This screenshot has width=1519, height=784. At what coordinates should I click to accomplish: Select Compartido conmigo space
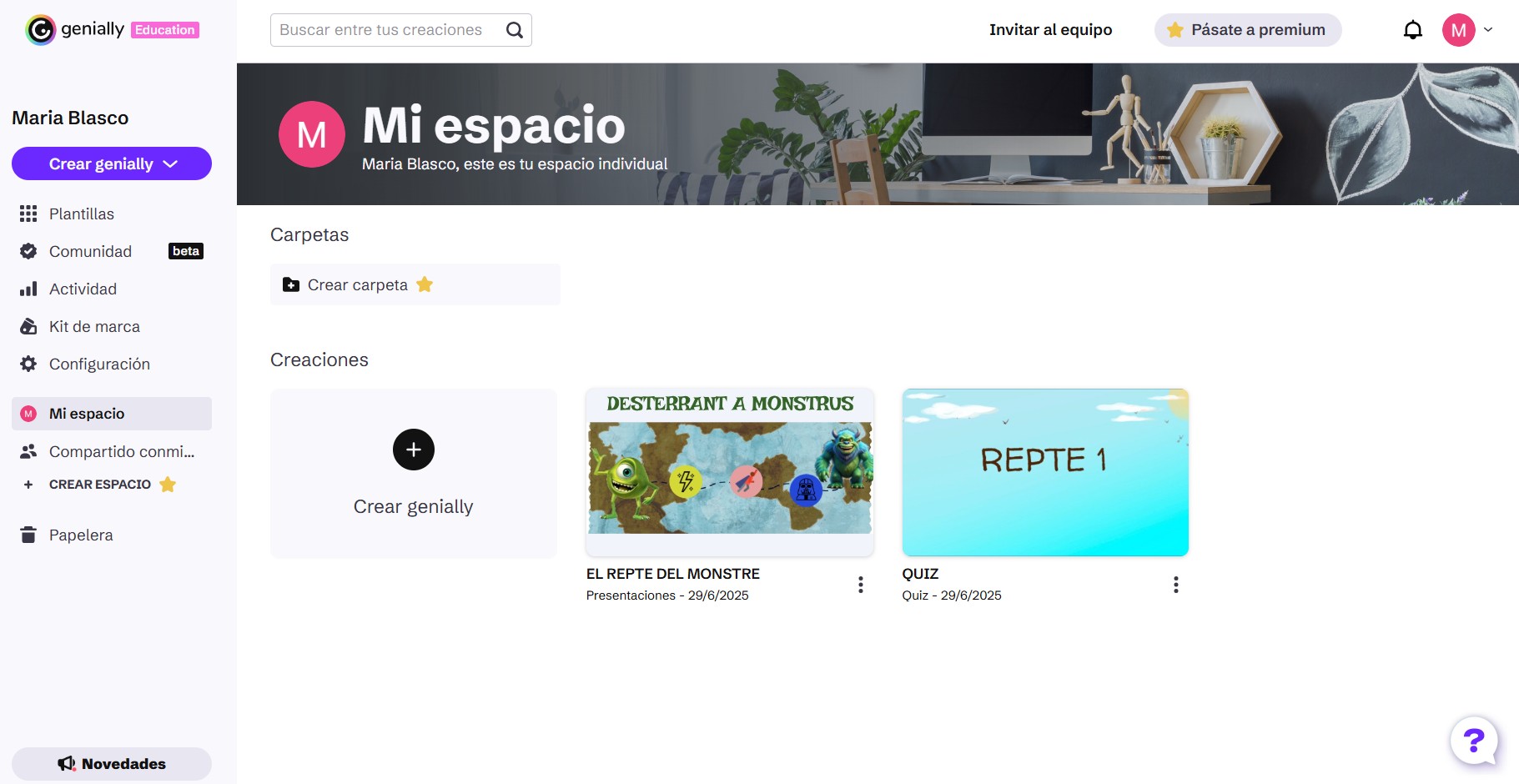coord(121,451)
